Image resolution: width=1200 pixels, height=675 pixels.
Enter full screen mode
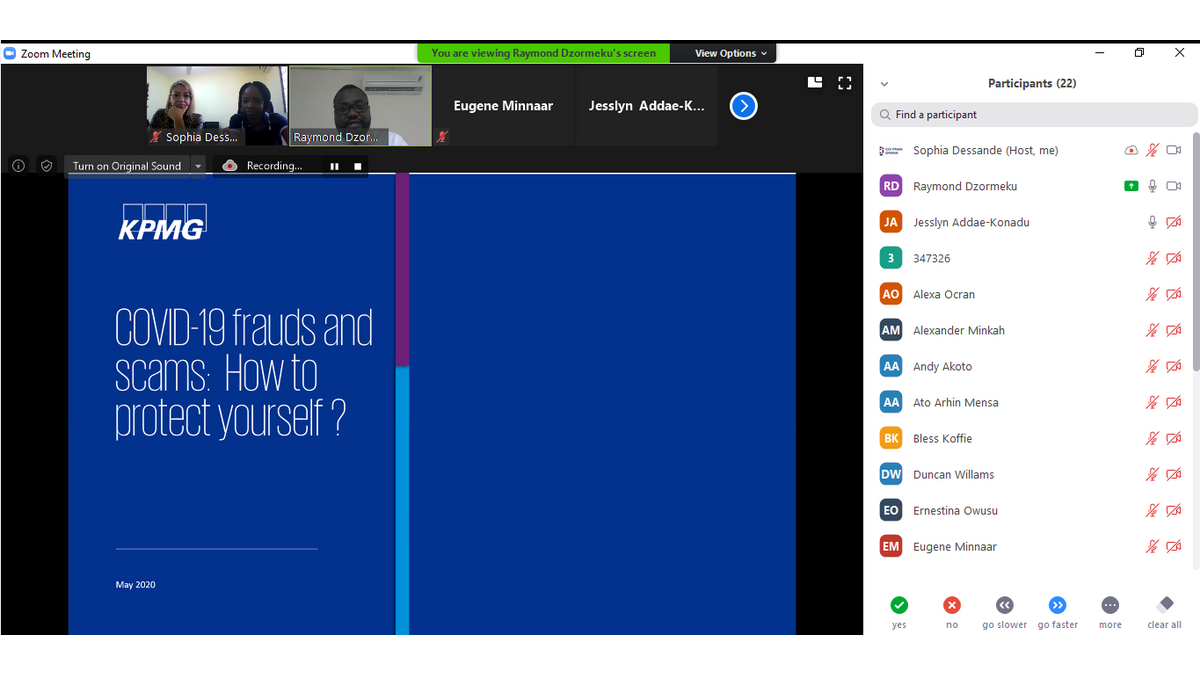pos(844,83)
